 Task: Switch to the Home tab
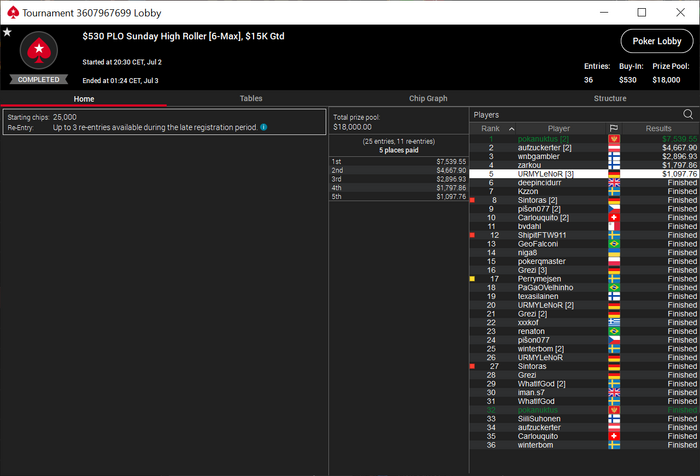pos(83,99)
